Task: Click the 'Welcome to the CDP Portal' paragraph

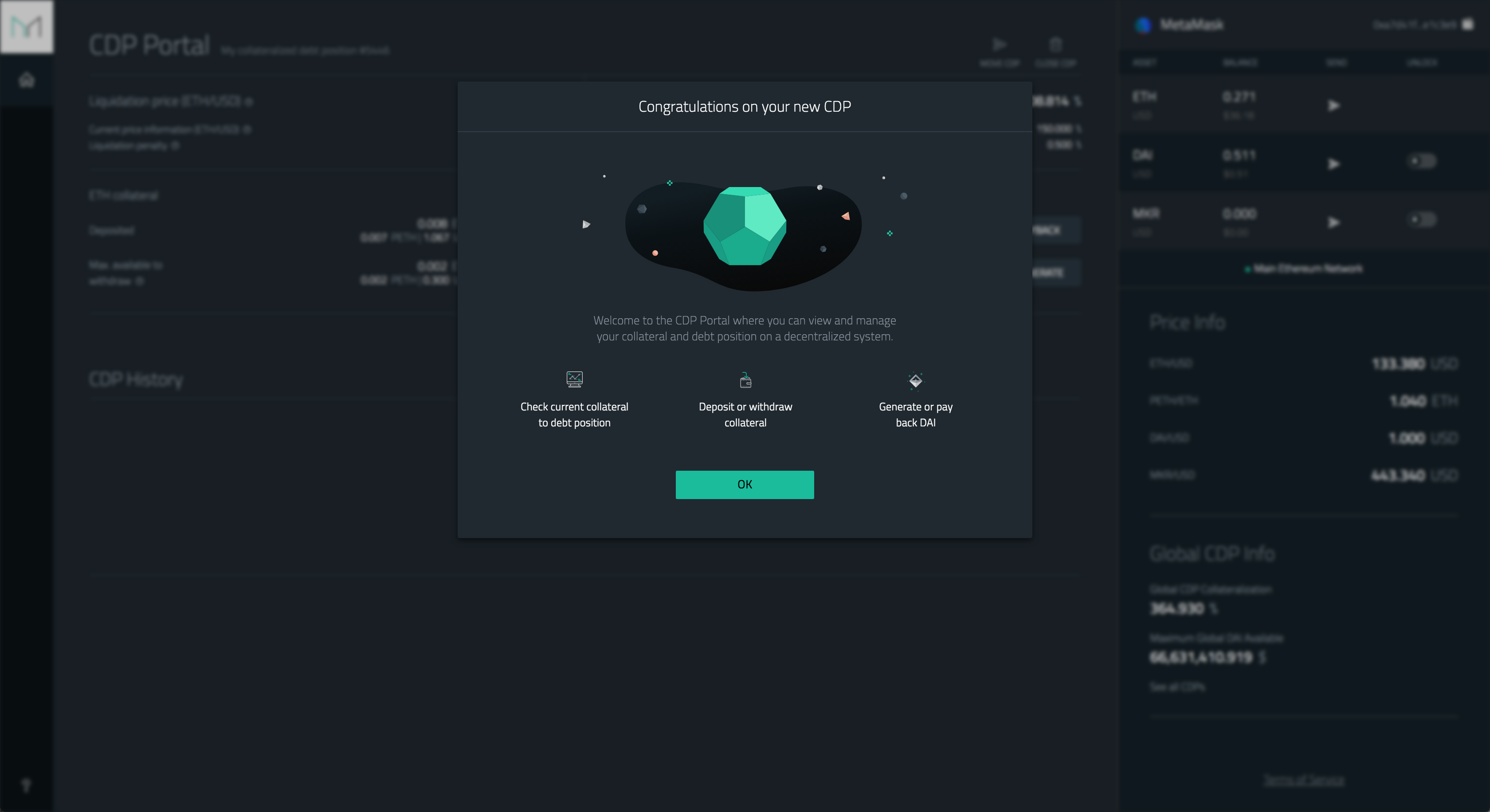Action: (745, 328)
